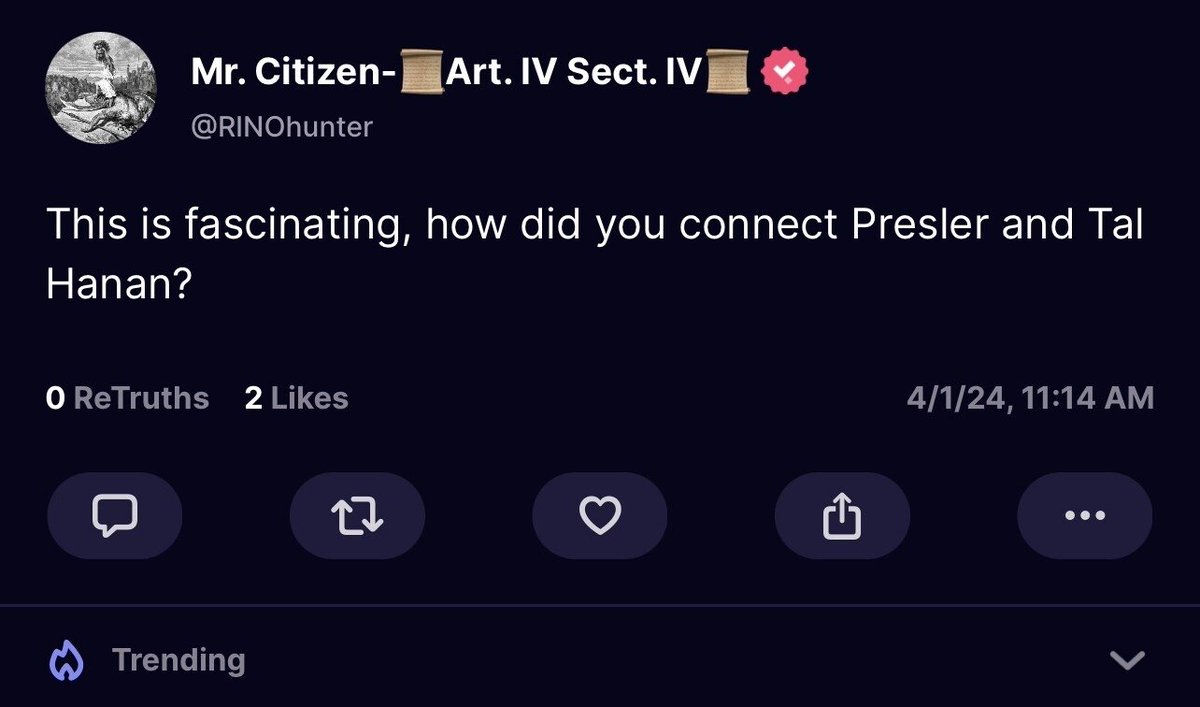Tap the share upload icon
Screen dimensions: 1200x707
point(842,515)
